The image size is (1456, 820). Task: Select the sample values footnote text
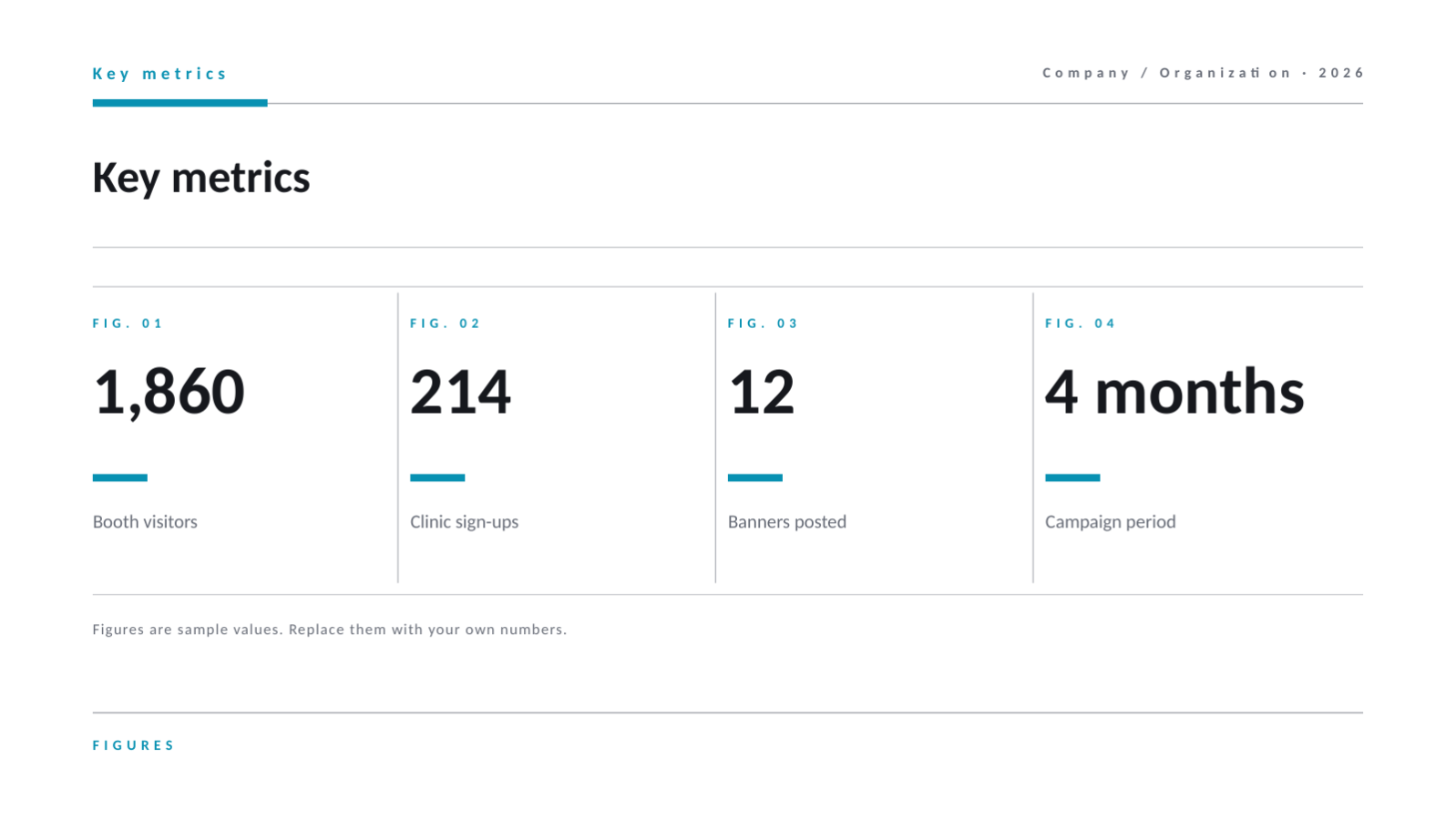329,630
